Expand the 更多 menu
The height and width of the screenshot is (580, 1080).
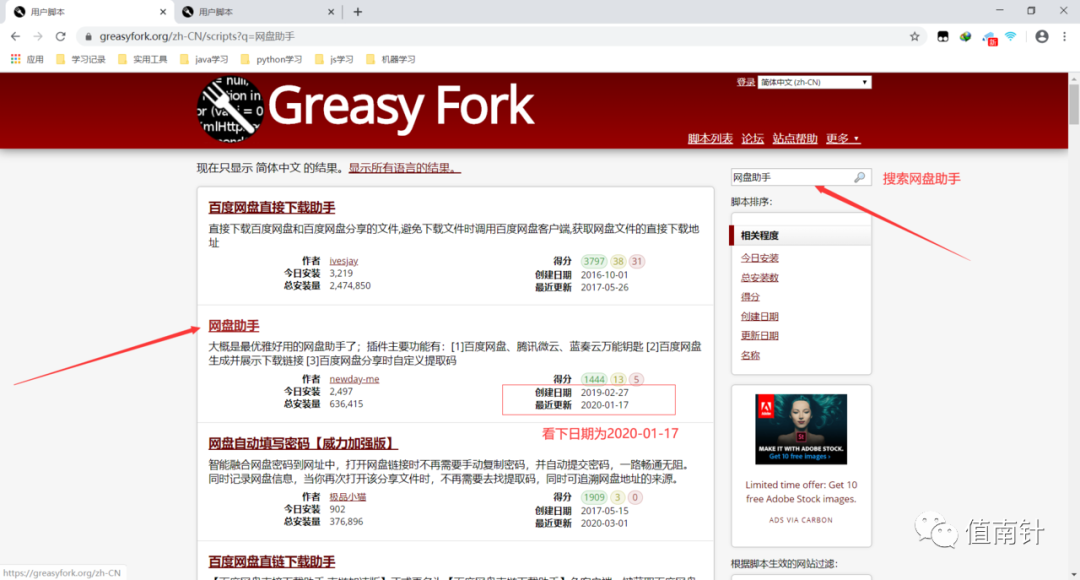pyautogui.click(x=842, y=138)
